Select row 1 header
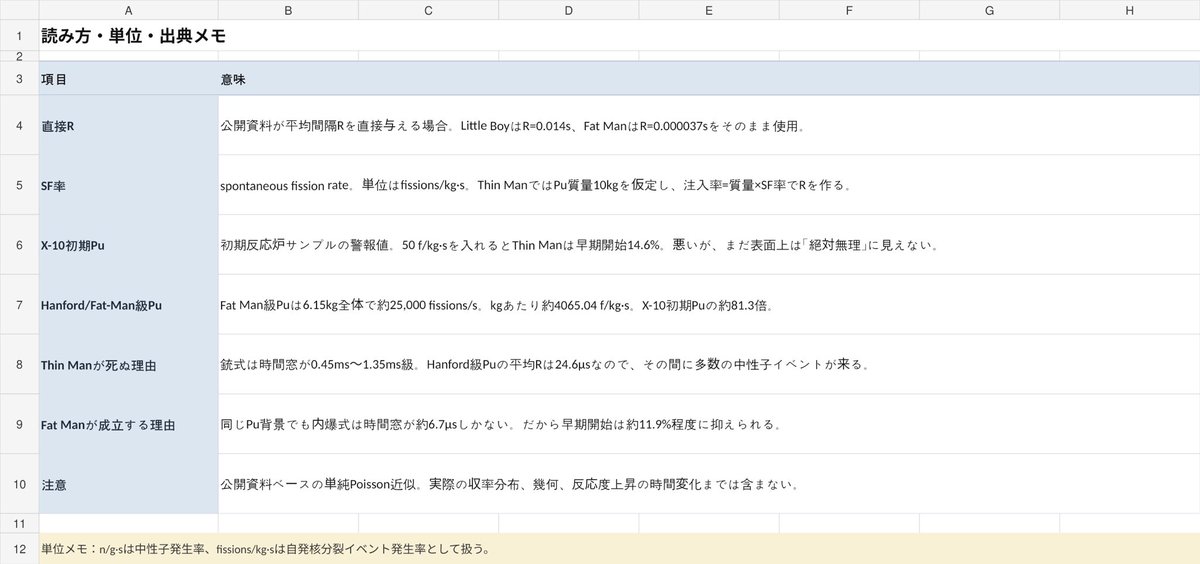 (x=19, y=35)
